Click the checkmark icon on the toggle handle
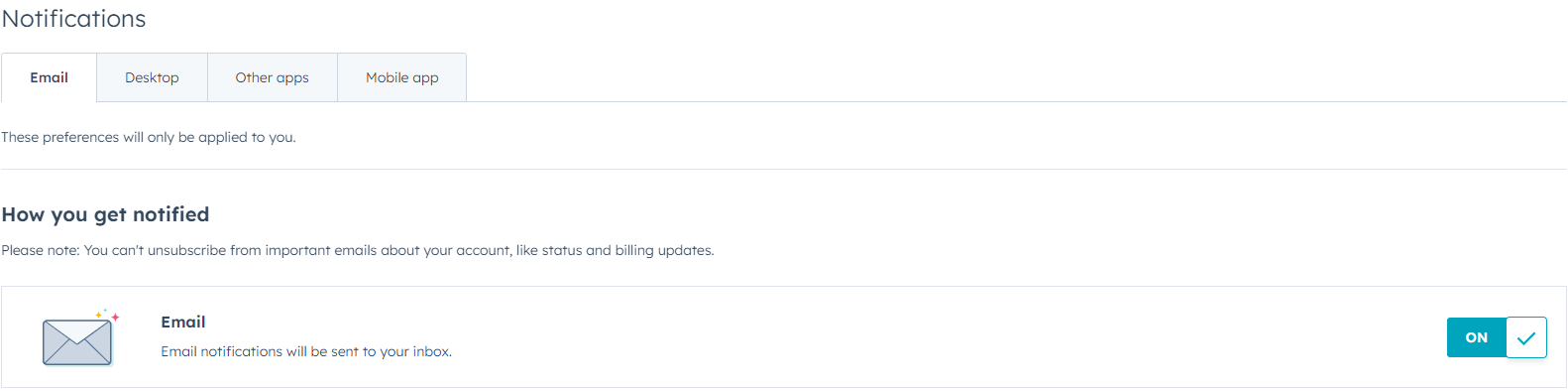Image resolution: width=1568 pixels, height=391 pixels. (x=1526, y=337)
